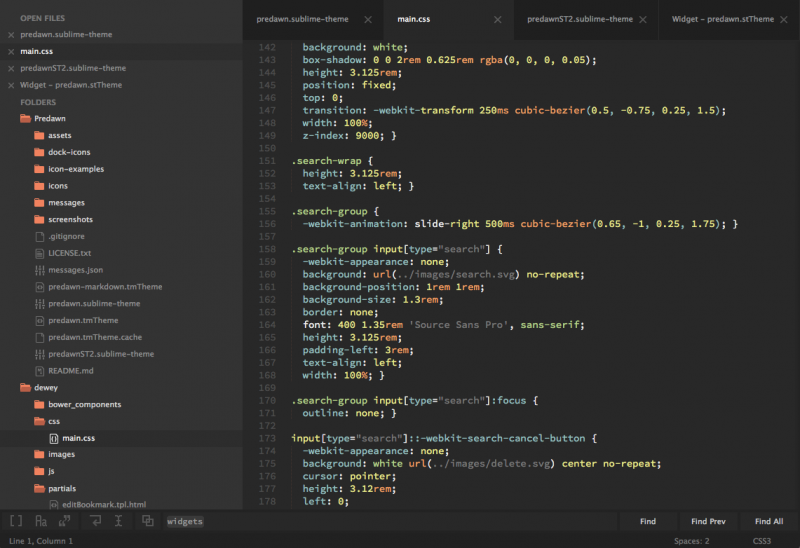Close the predawn.sublime-theme tab
Image resolution: width=800 pixels, height=548 pixels.
pos(368,19)
